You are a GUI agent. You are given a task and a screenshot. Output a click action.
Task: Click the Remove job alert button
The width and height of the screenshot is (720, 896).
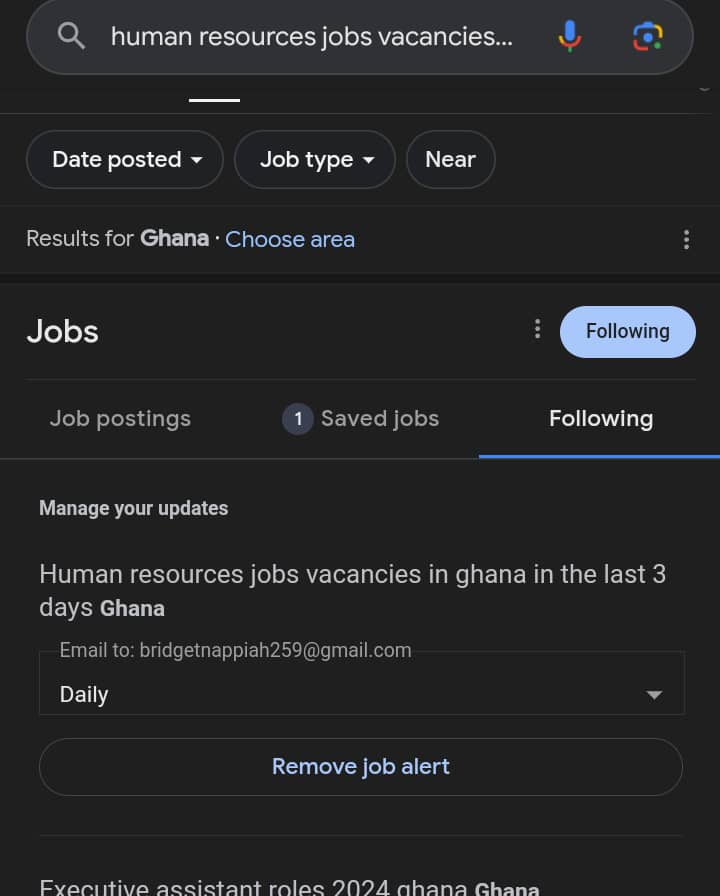point(360,767)
